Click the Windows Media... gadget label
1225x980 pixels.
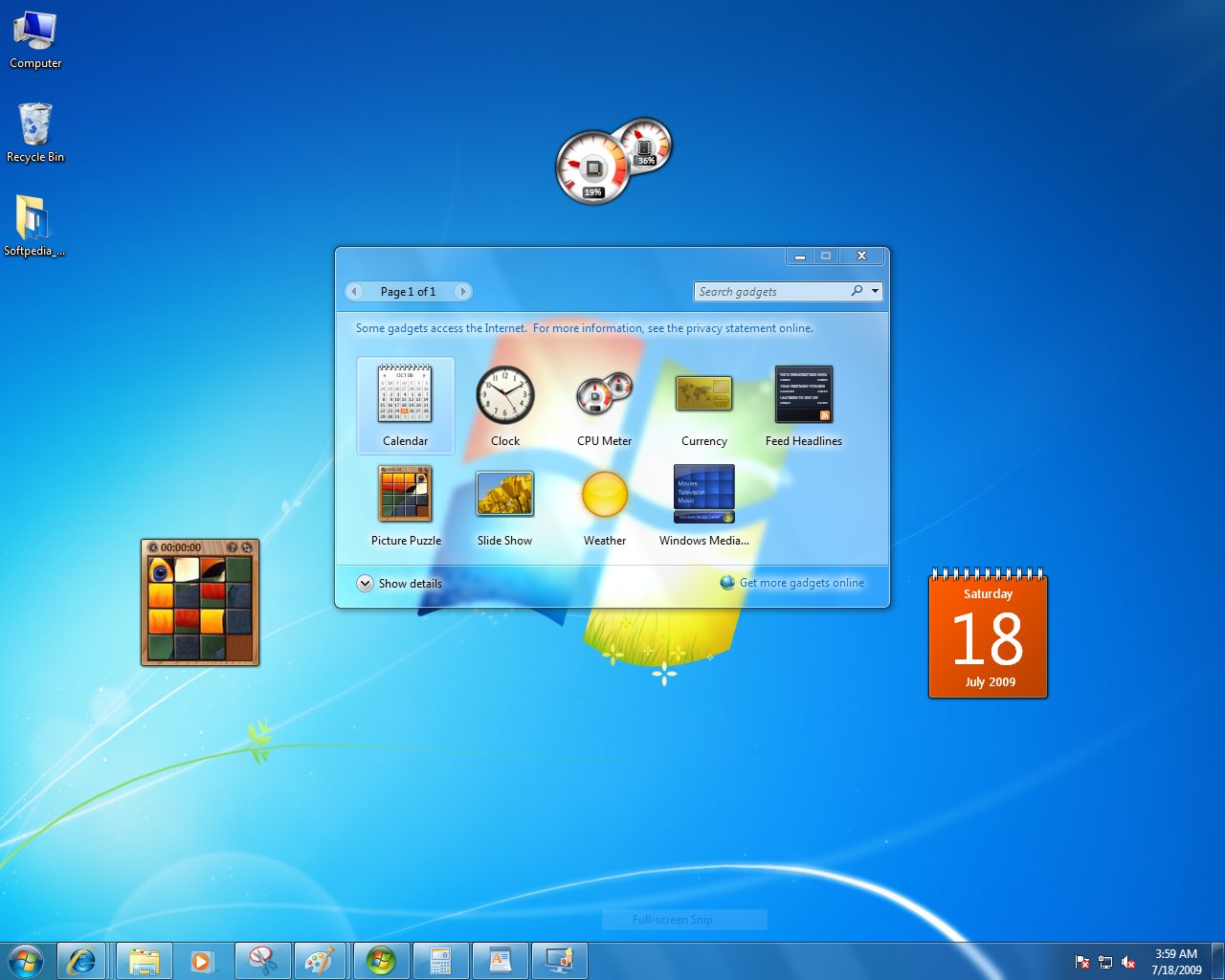(x=703, y=541)
